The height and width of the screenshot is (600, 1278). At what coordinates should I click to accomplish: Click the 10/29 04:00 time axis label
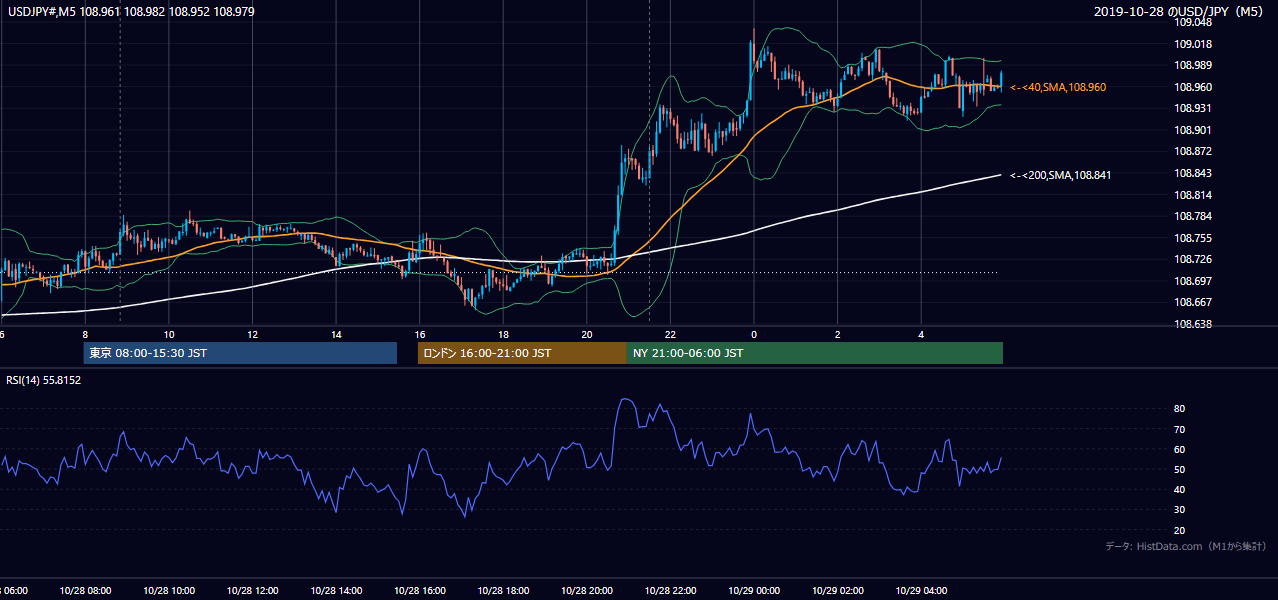[921, 591]
